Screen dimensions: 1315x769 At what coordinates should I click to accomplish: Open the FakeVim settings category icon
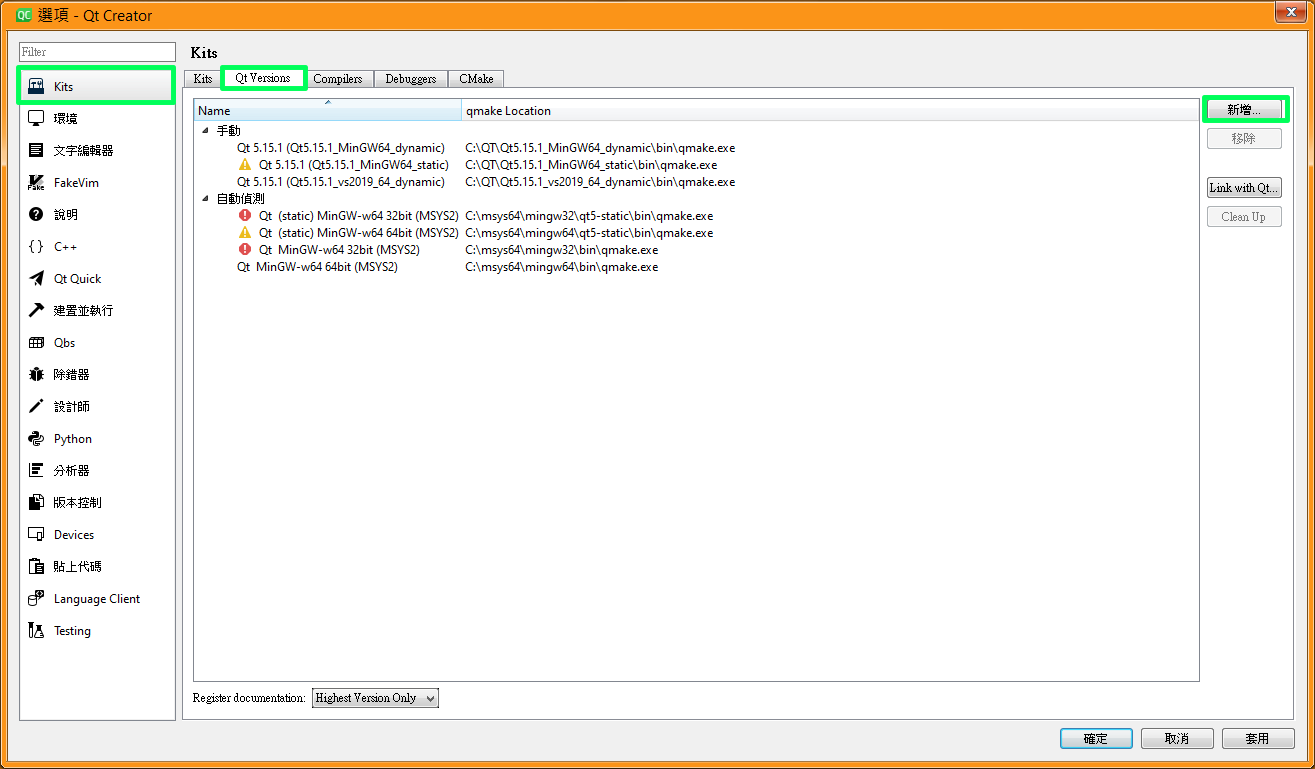click(37, 183)
